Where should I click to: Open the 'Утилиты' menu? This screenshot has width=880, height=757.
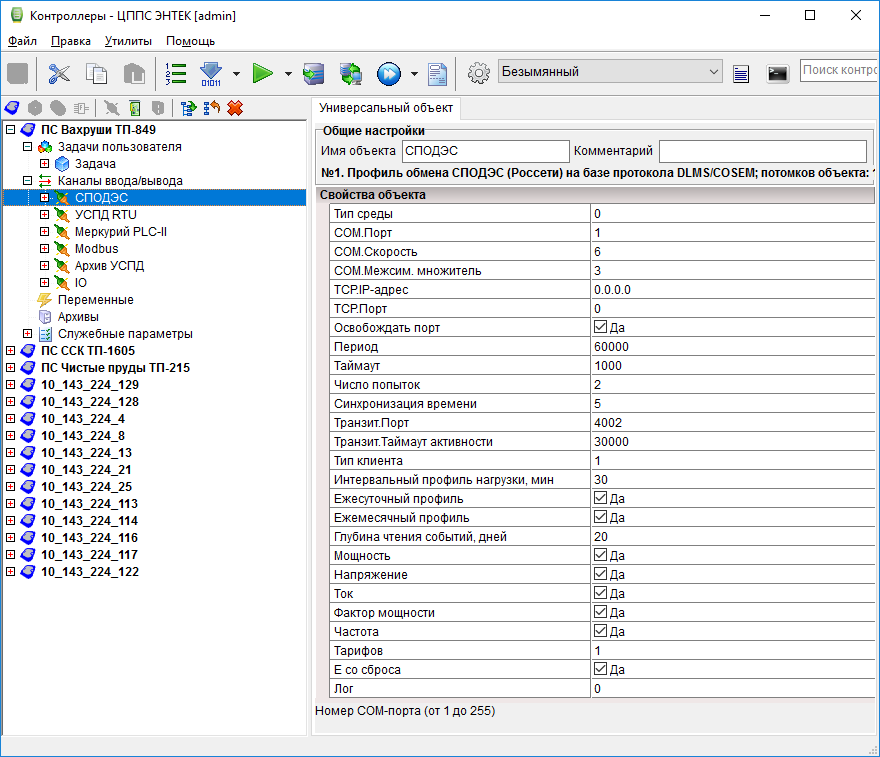[x=128, y=41]
